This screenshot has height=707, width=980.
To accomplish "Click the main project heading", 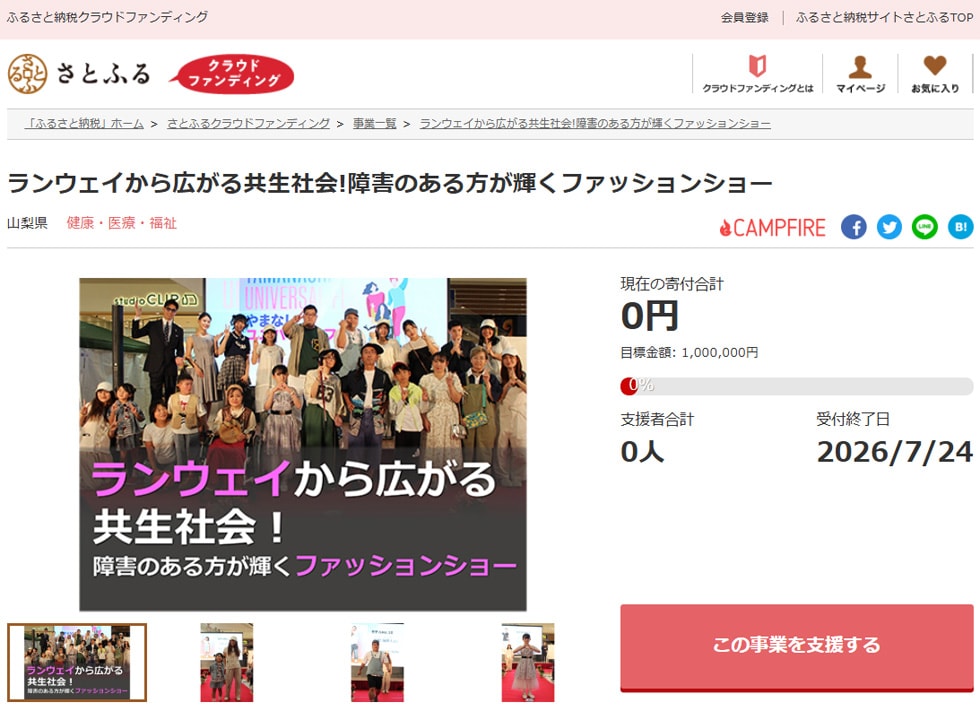I will tap(390, 183).
